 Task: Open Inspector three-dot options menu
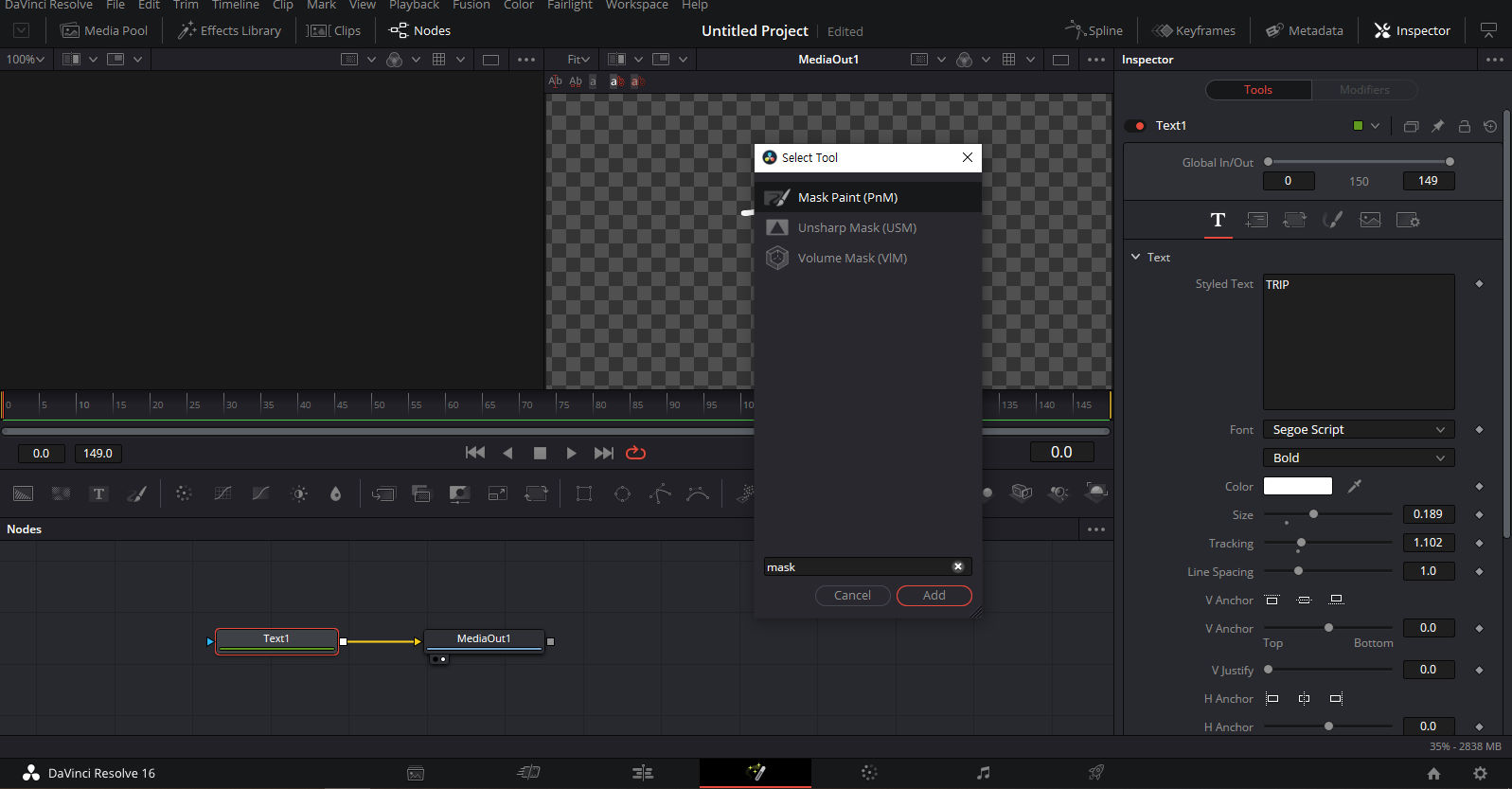(x=1495, y=60)
